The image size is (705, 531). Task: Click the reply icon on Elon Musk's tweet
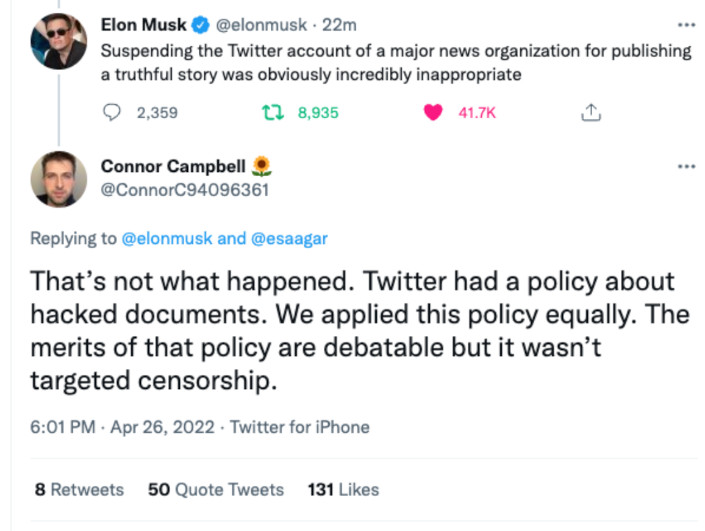[x=112, y=113]
